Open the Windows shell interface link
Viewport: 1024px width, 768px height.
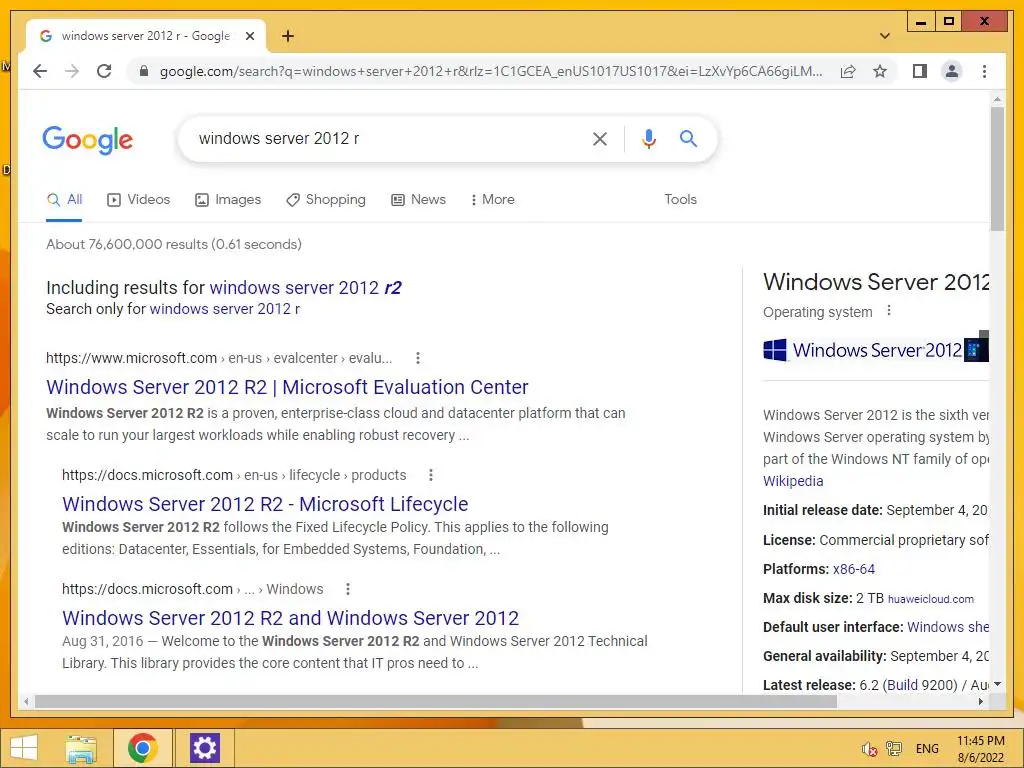pos(948,627)
